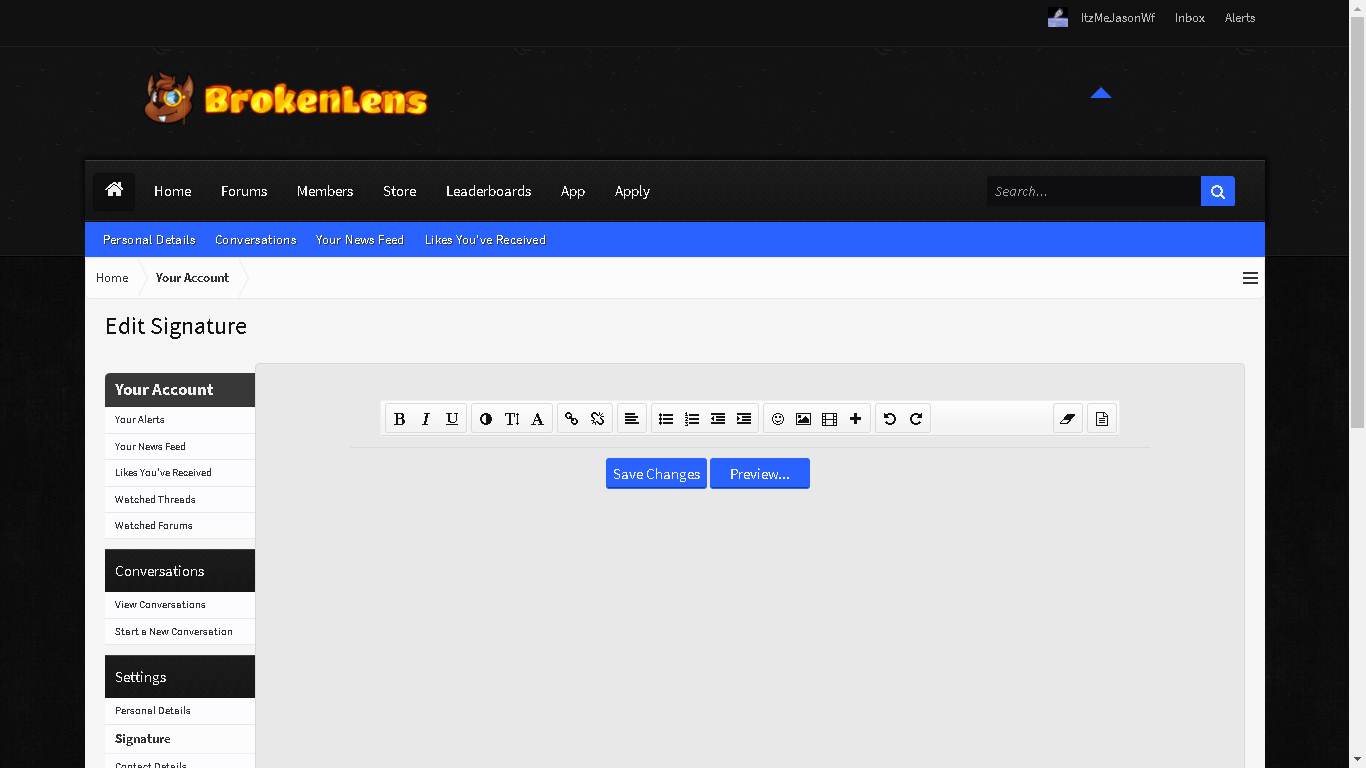Remove formatting with the eraser icon
Viewport: 1366px width, 768px height.
tap(1068, 419)
